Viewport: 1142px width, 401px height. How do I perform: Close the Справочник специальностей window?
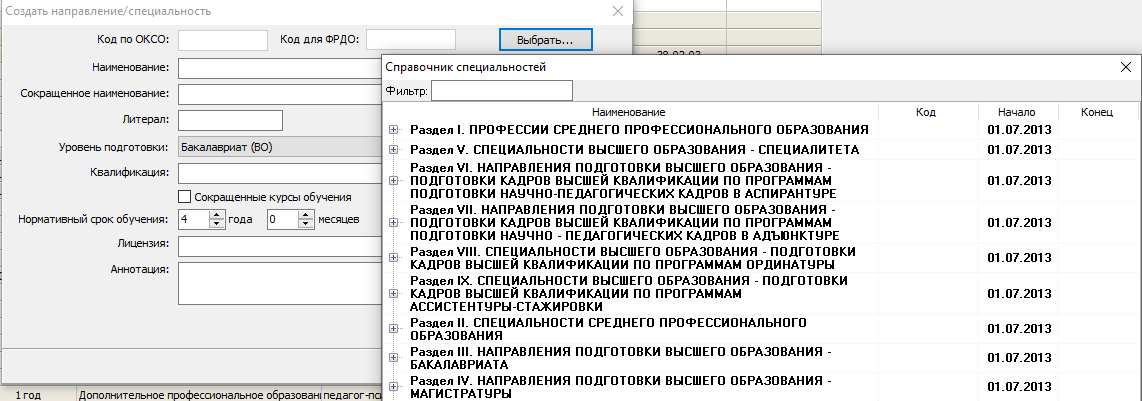[1125, 67]
